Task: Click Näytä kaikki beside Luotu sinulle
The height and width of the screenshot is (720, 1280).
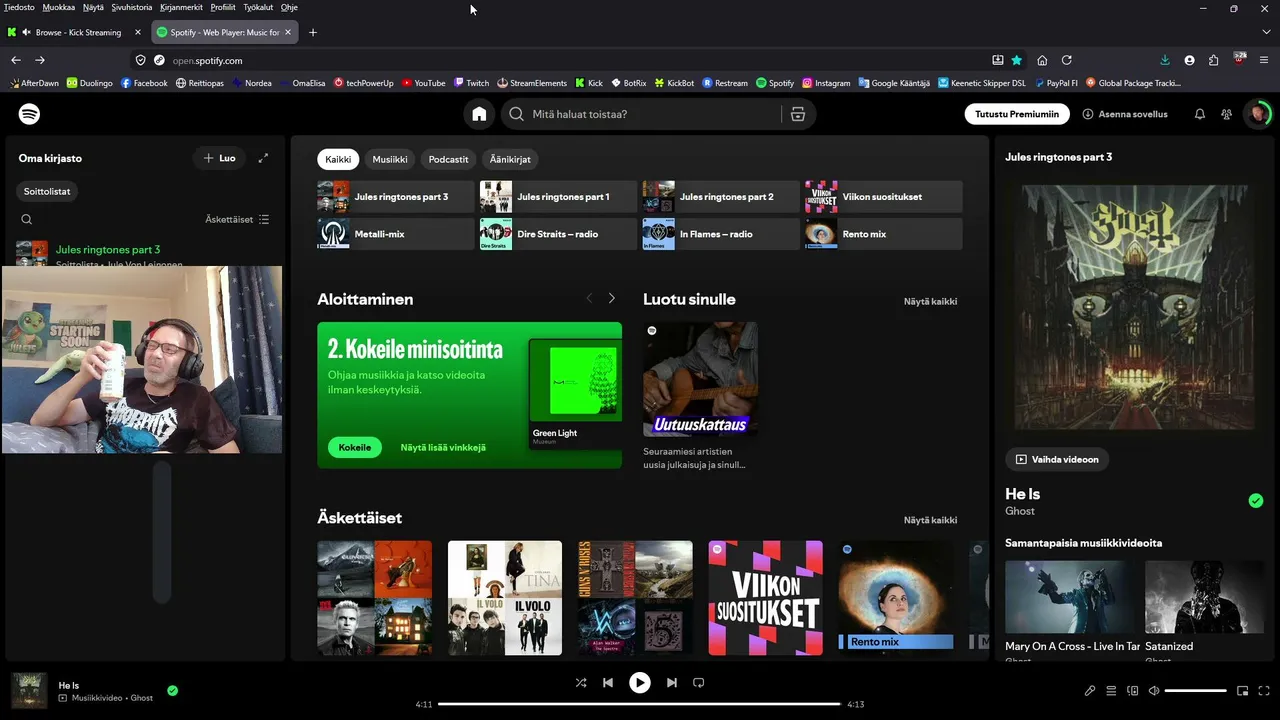Action: tap(930, 301)
